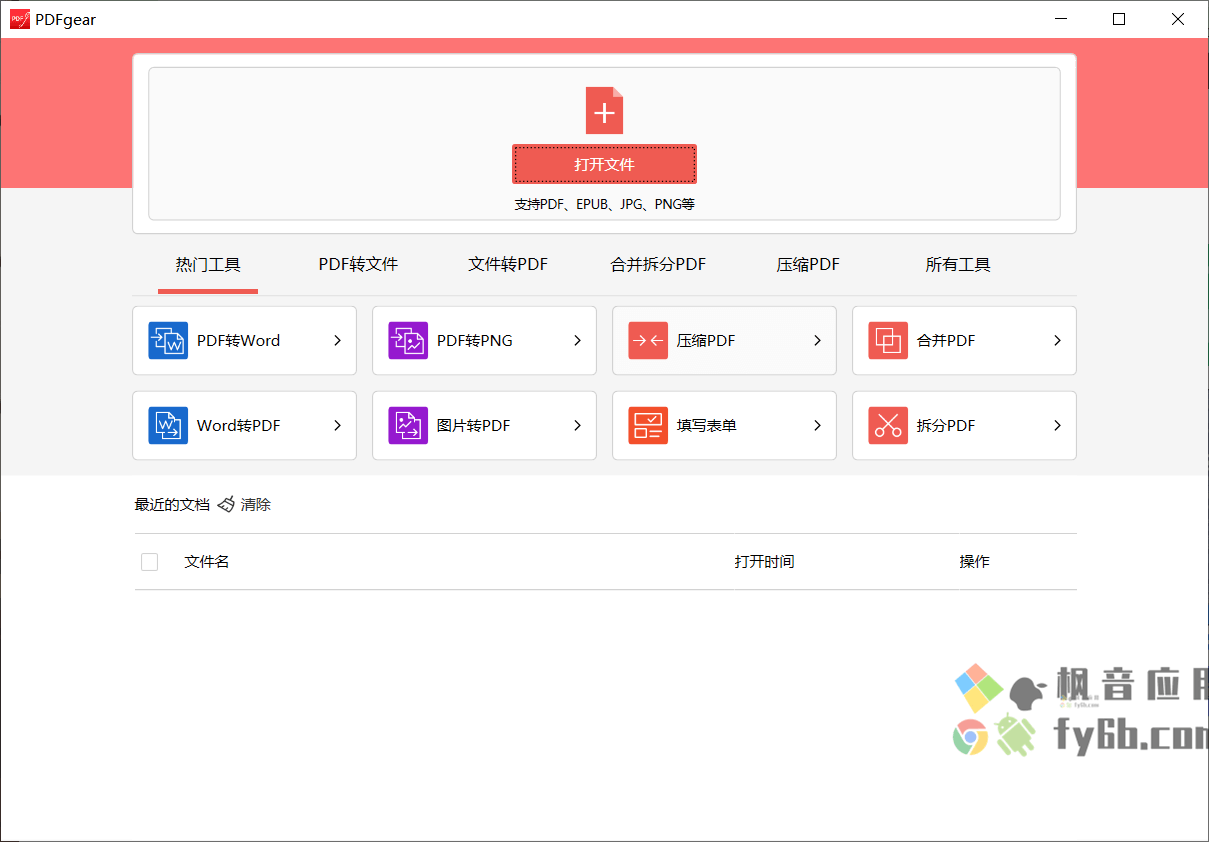Screen dimensions: 1209x842
Task: Minimize the PDFgear window
Action: 1059,19
